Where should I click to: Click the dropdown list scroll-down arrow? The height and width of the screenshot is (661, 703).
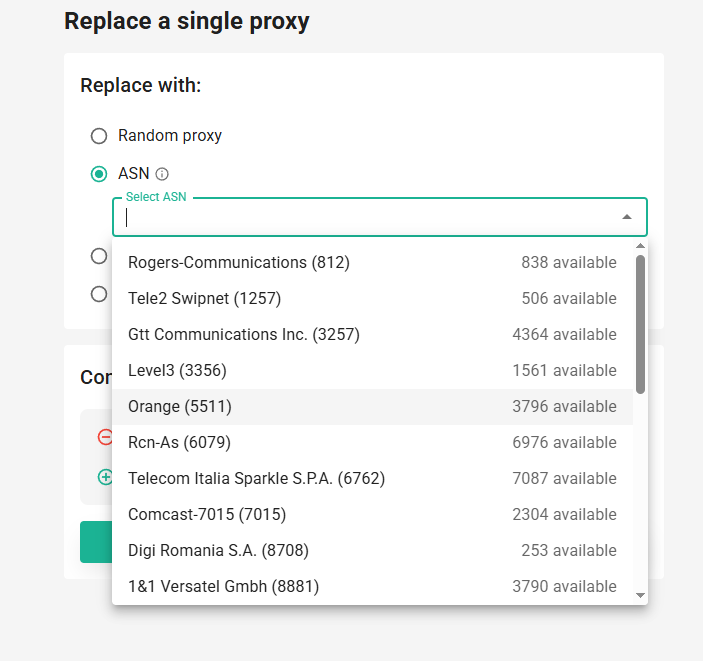(x=640, y=595)
